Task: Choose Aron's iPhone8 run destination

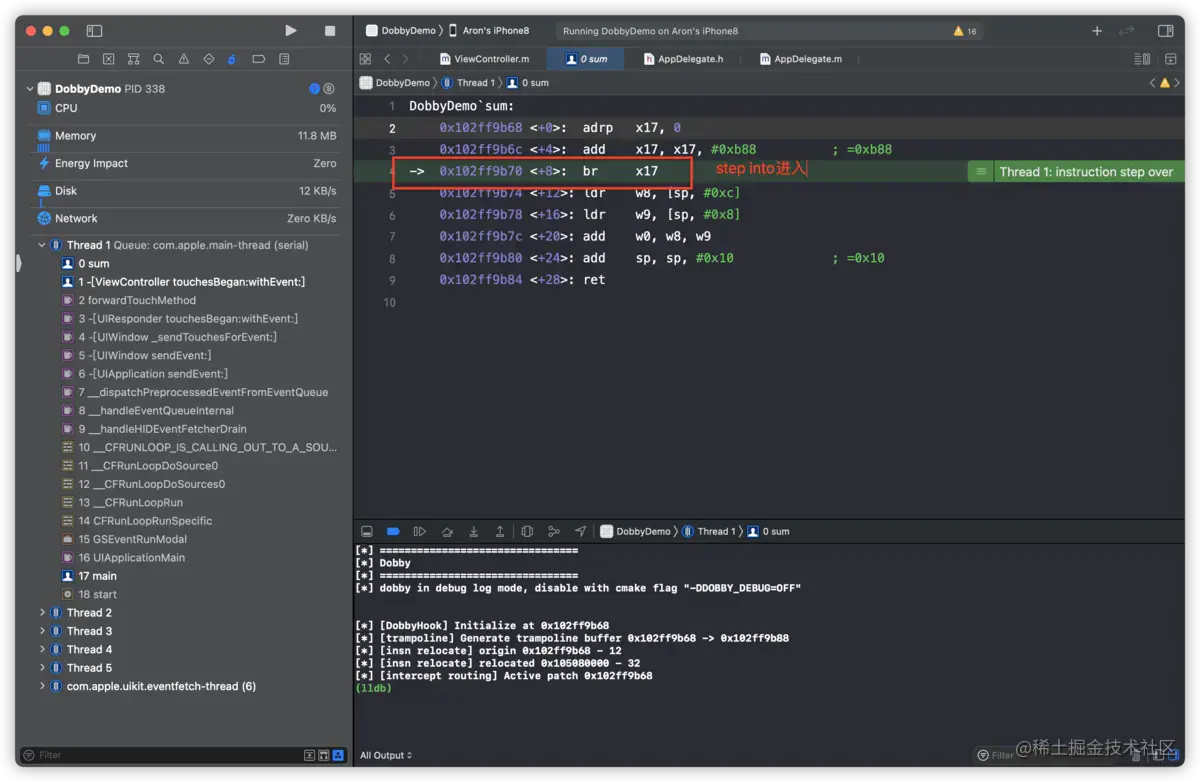Action: 489,31
